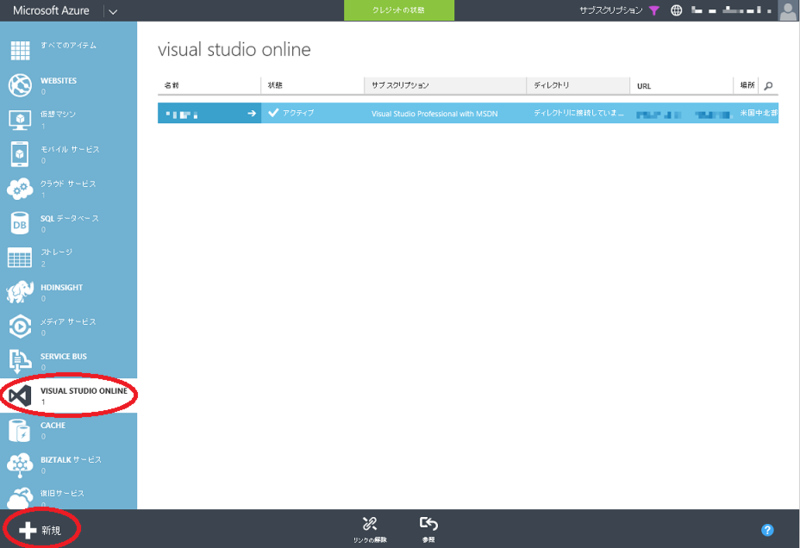Viewport: 800px width, 548px height.
Task: Sort by the URL column header
Action: pyautogui.click(x=682, y=86)
